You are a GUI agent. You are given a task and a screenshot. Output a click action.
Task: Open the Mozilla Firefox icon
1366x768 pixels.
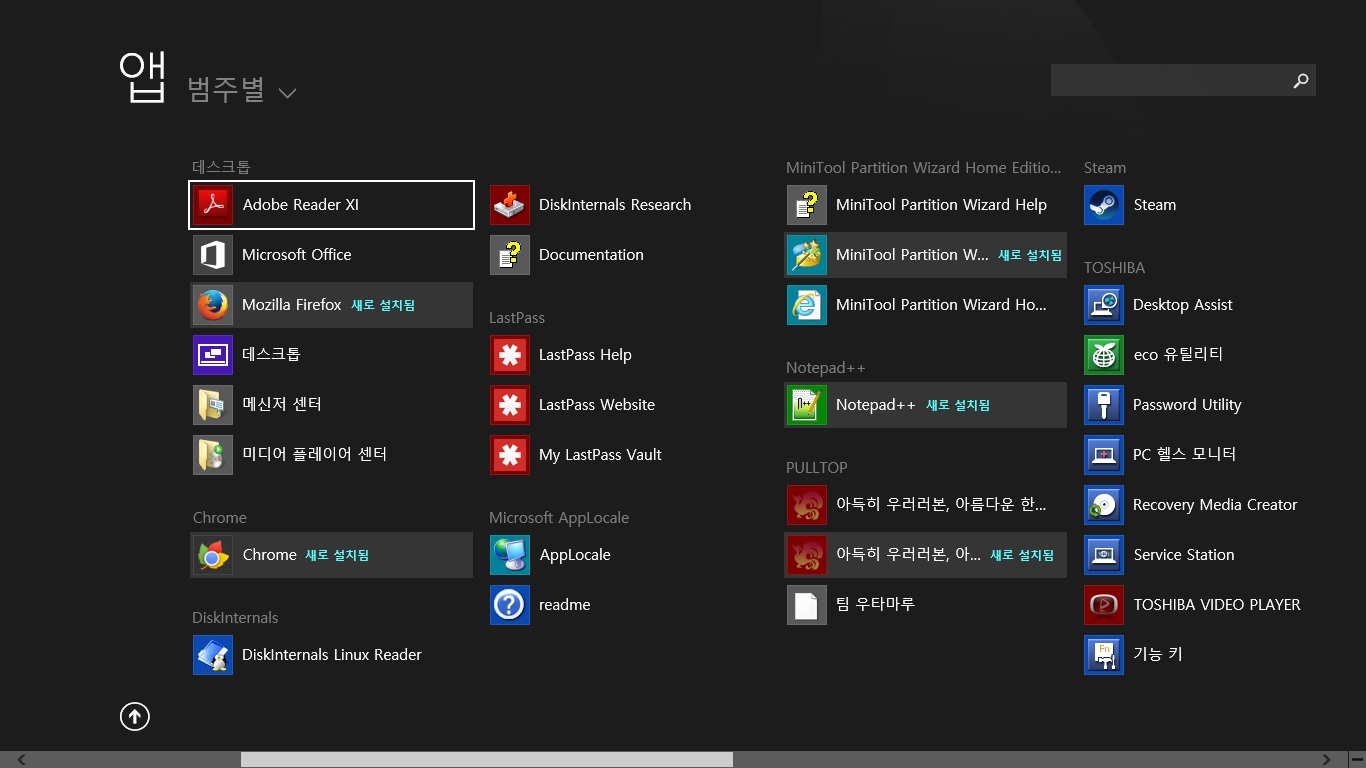213,305
